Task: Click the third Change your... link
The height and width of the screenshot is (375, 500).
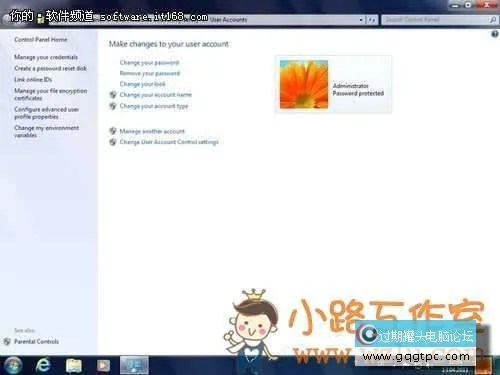Action: click(x=142, y=84)
